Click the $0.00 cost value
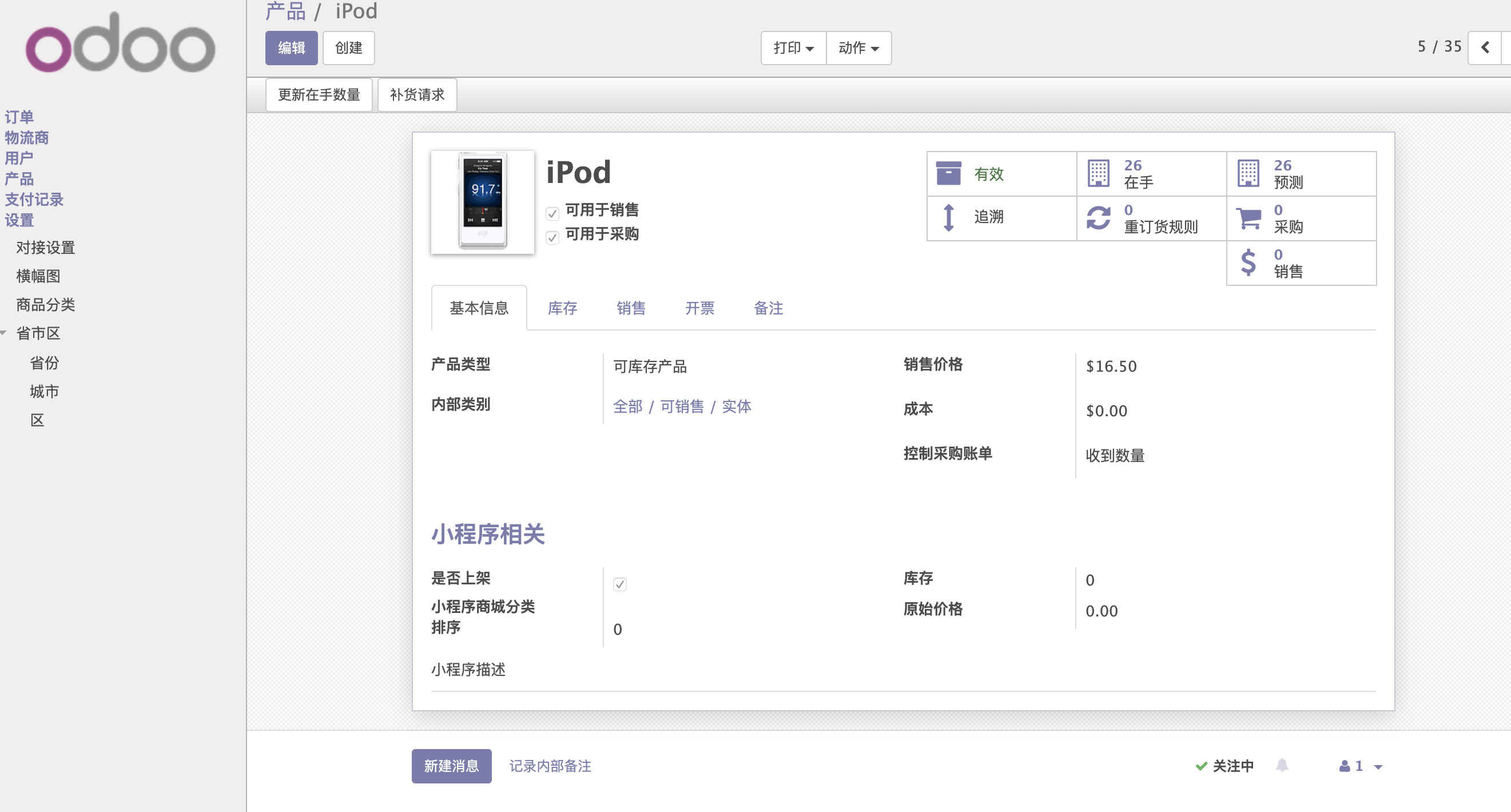 1106,411
